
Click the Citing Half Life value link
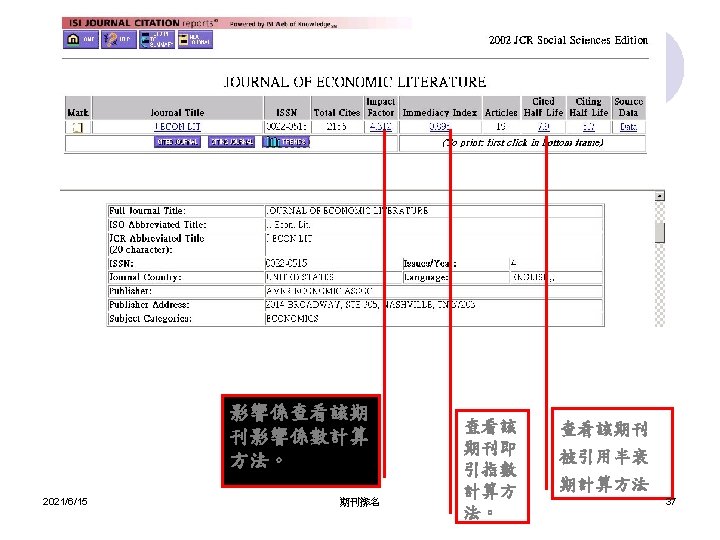(x=589, y=127)
